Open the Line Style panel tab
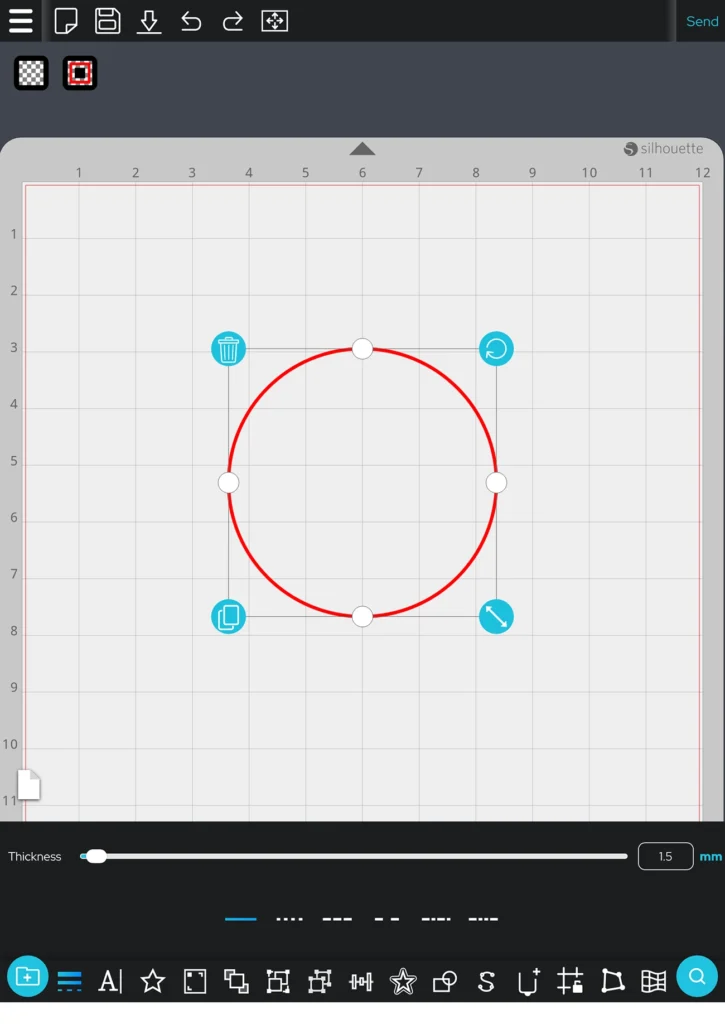The image size is (725, 1024). [69, 981]
